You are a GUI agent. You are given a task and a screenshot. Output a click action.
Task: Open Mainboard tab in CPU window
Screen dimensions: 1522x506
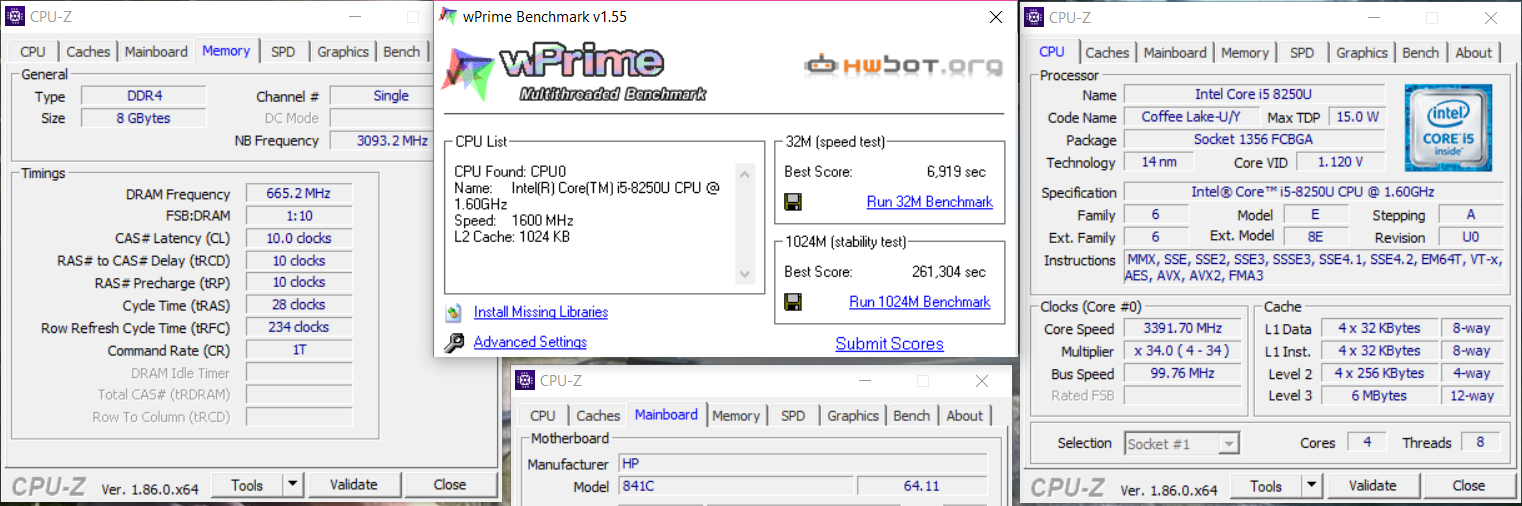pos(1175,53)
